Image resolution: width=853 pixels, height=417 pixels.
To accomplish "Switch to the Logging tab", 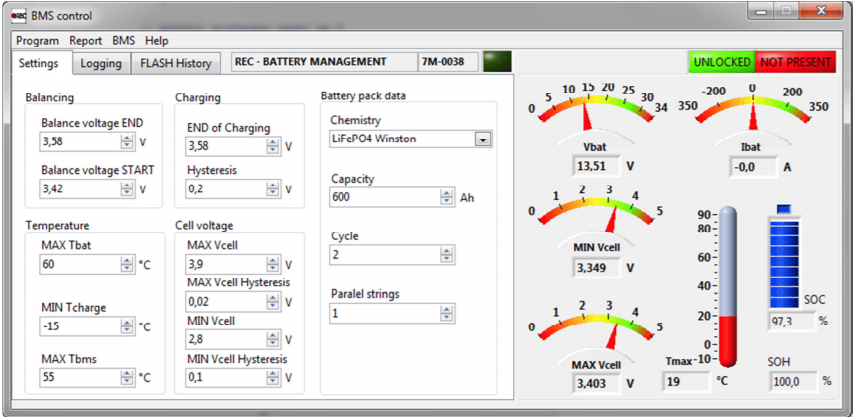I will point(101,63).
